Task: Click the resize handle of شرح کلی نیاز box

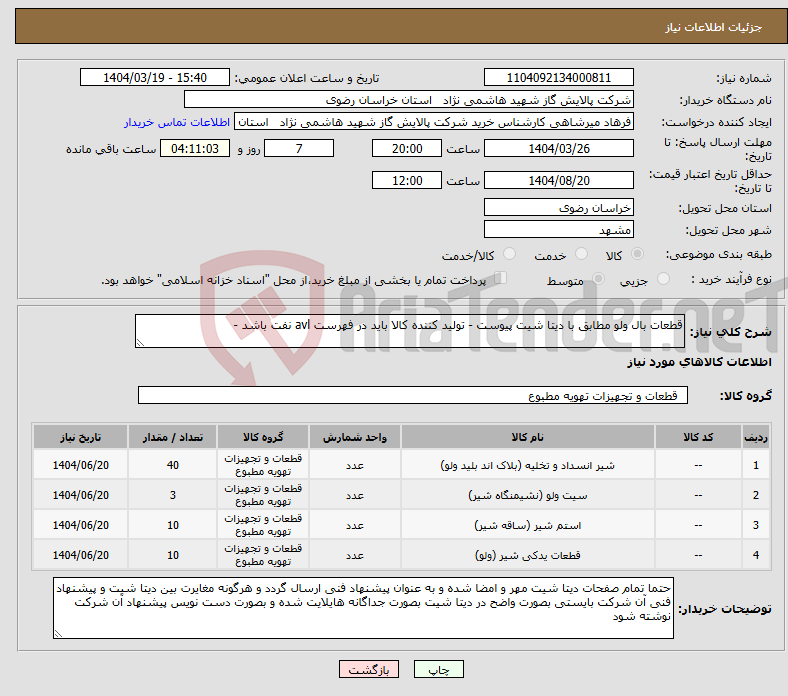Action: tap(140, 343)
